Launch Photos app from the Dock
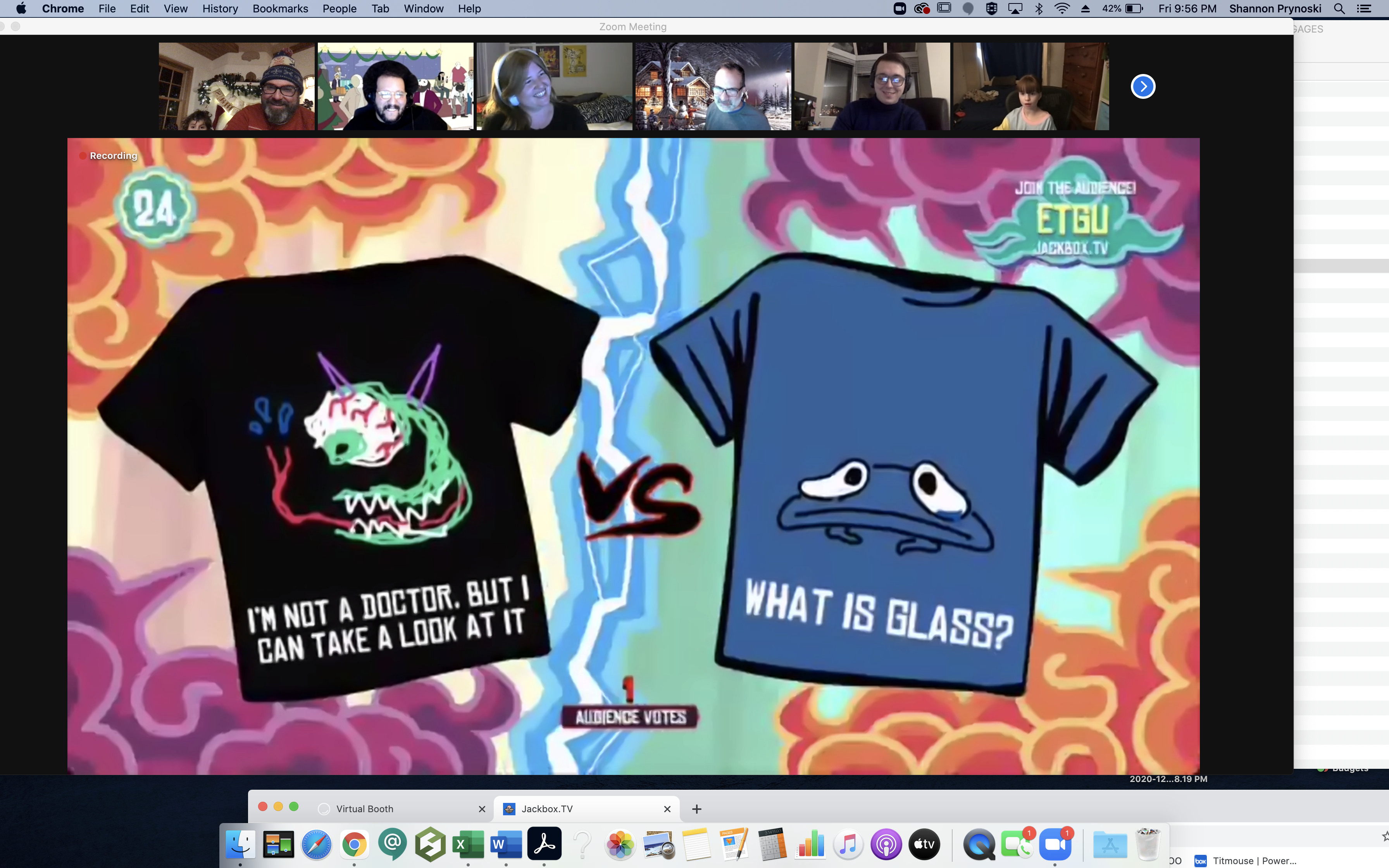The image size is (1389, 868). (620, 844)
